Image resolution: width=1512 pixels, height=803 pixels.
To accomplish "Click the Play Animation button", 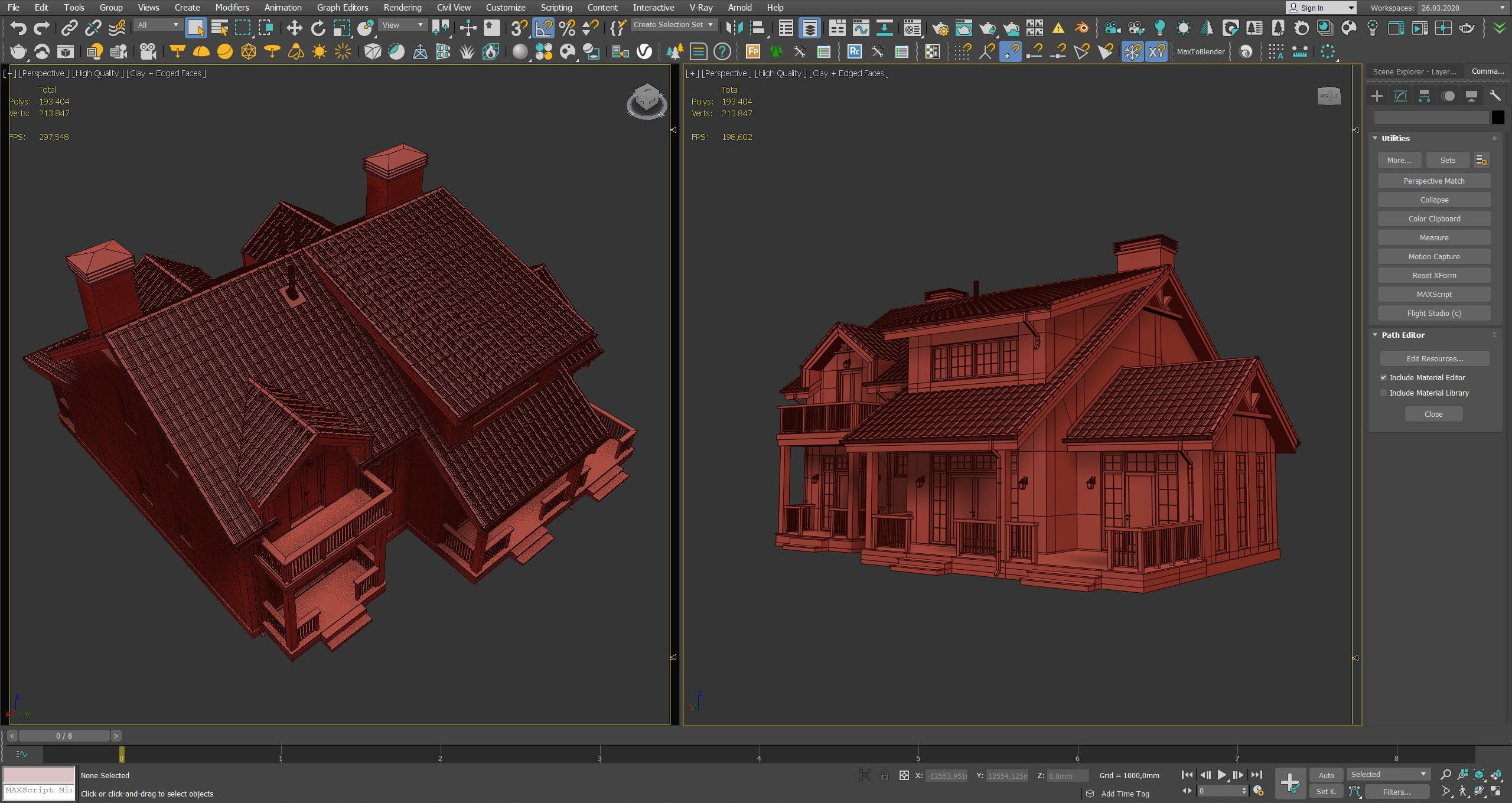I will 1221,775.
